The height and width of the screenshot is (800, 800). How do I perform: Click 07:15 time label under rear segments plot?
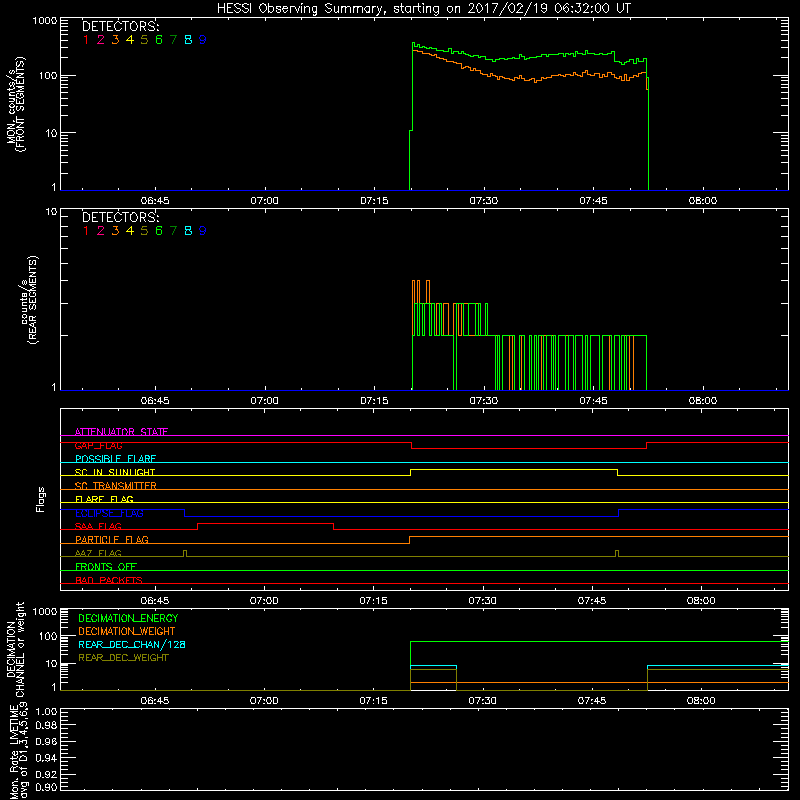click(x=374, y=401)
